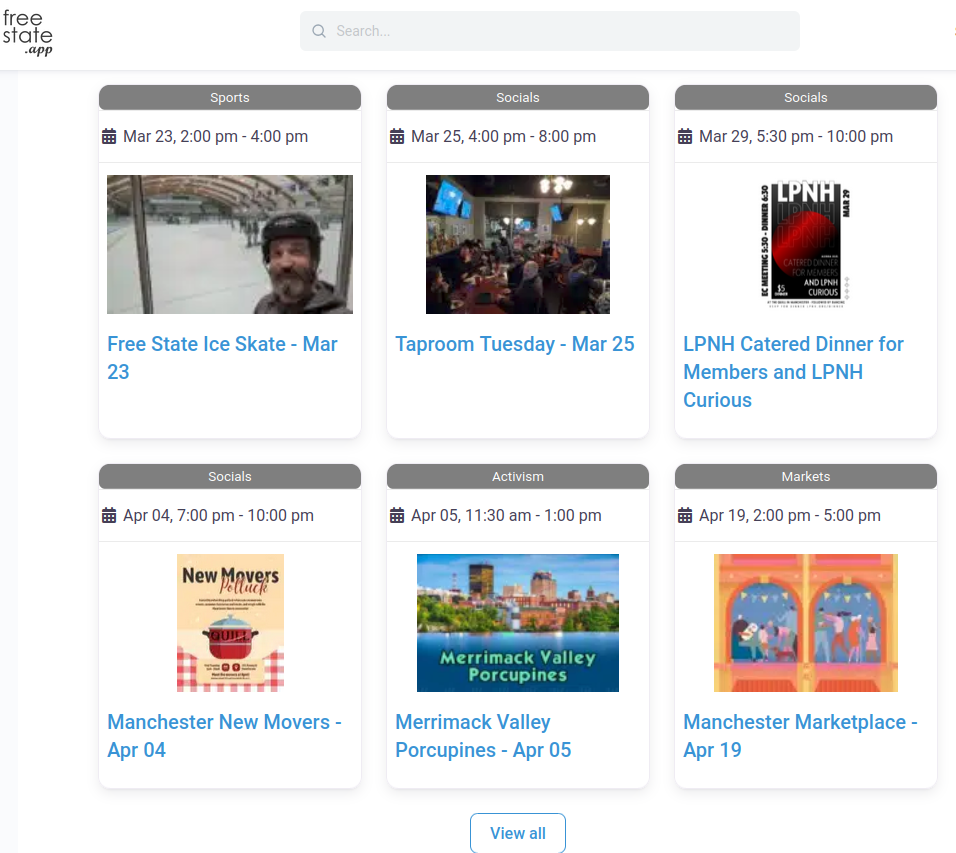Click calendar icon beside Mar 23 date
Image resolution: width=956 pixels, height=853 pixels.
point(109,136)
